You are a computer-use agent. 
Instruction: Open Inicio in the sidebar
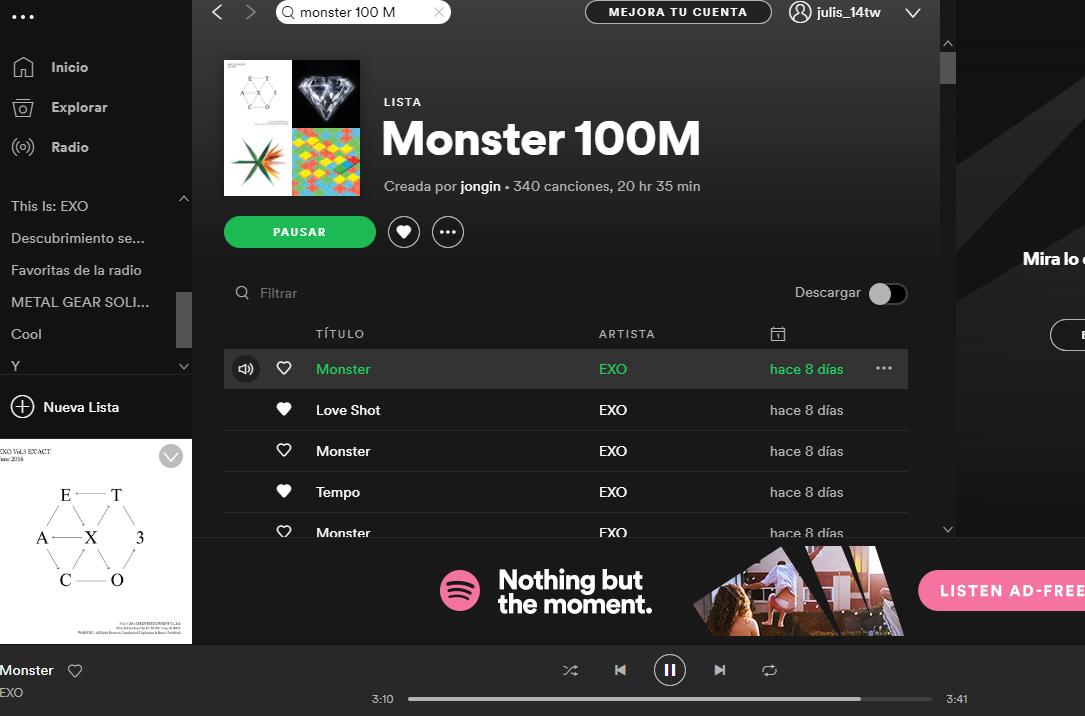click(69, 67)
